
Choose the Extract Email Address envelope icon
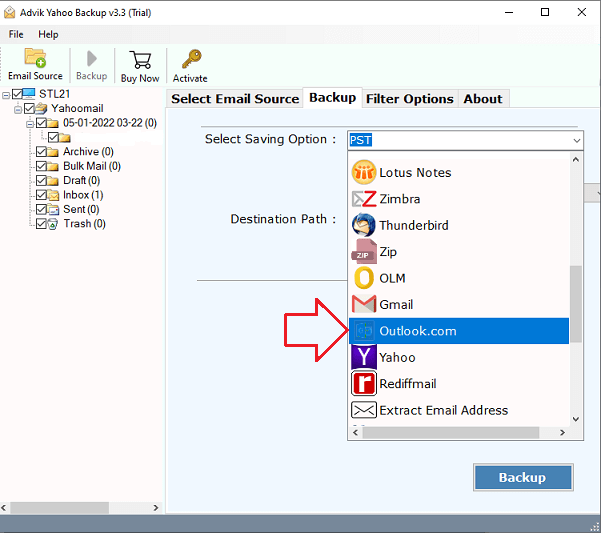[x=363, y=410]
